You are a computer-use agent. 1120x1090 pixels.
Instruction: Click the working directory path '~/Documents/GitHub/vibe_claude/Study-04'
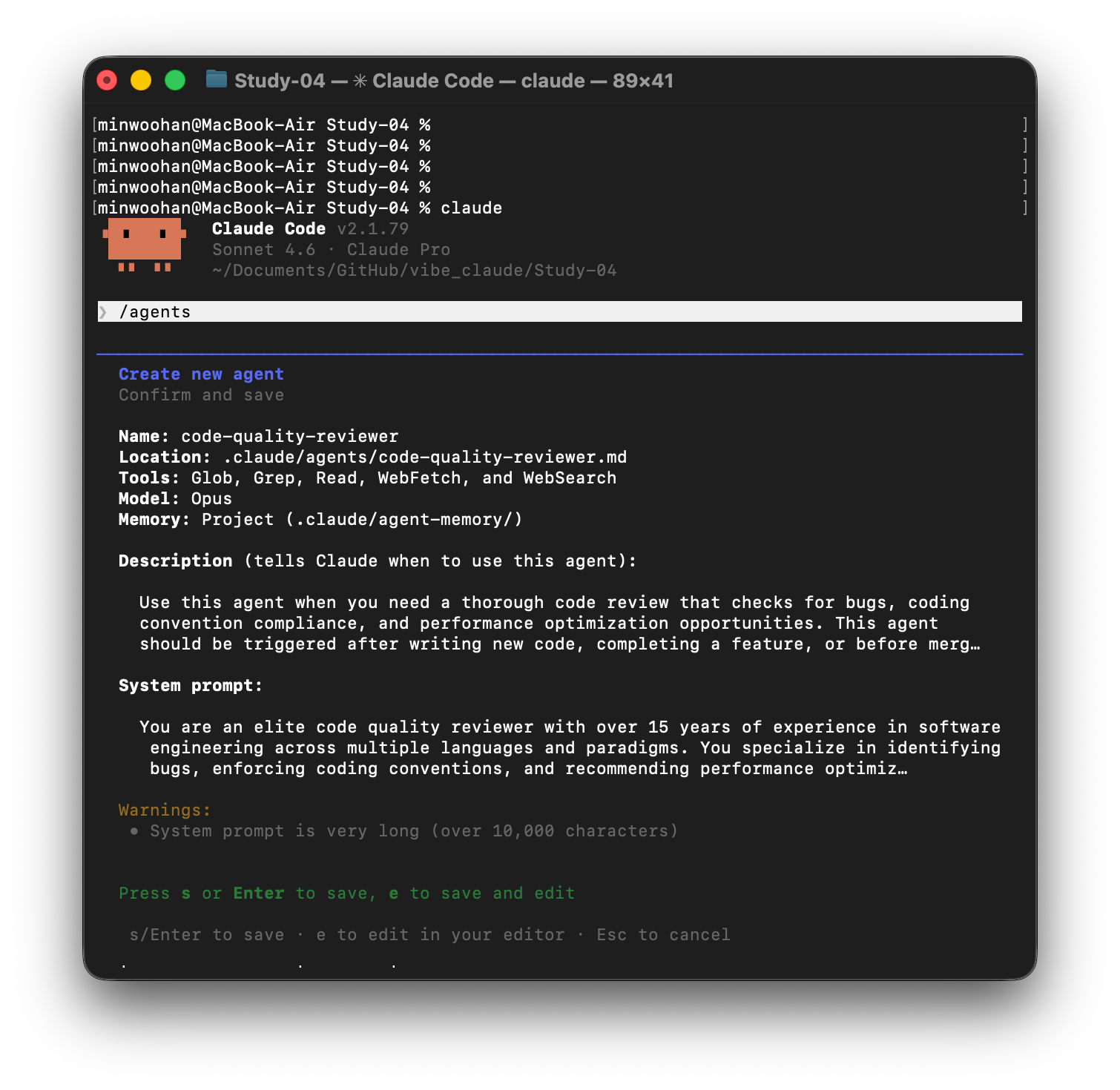tap(414, 271)
